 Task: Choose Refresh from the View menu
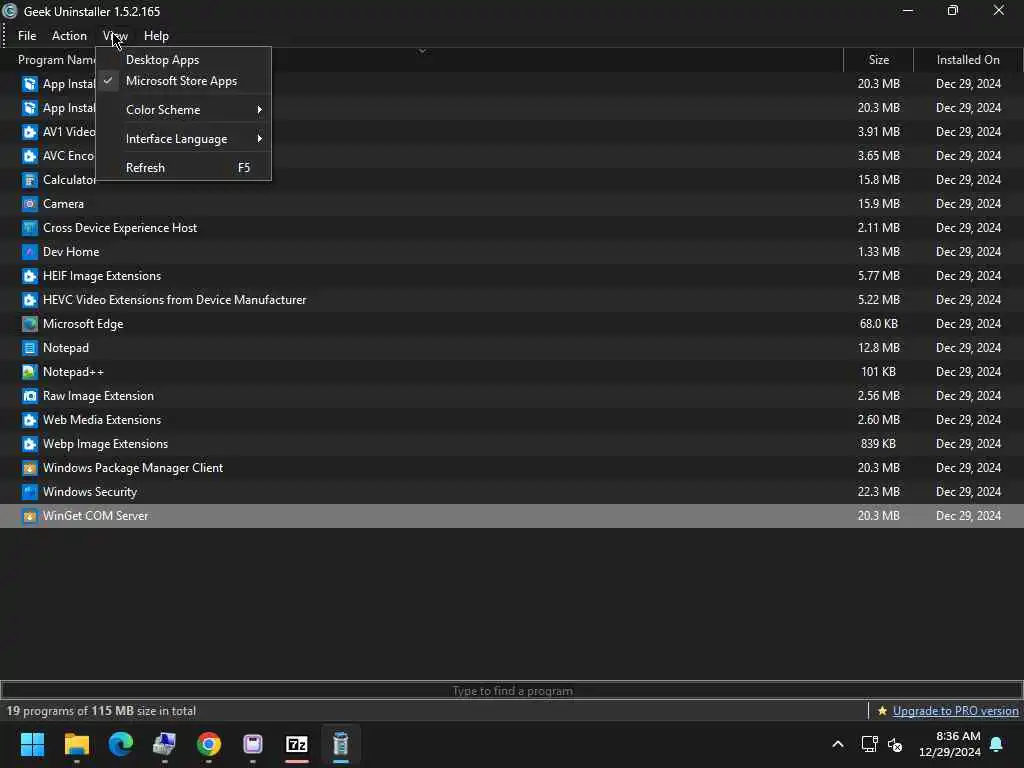[182, 168]
